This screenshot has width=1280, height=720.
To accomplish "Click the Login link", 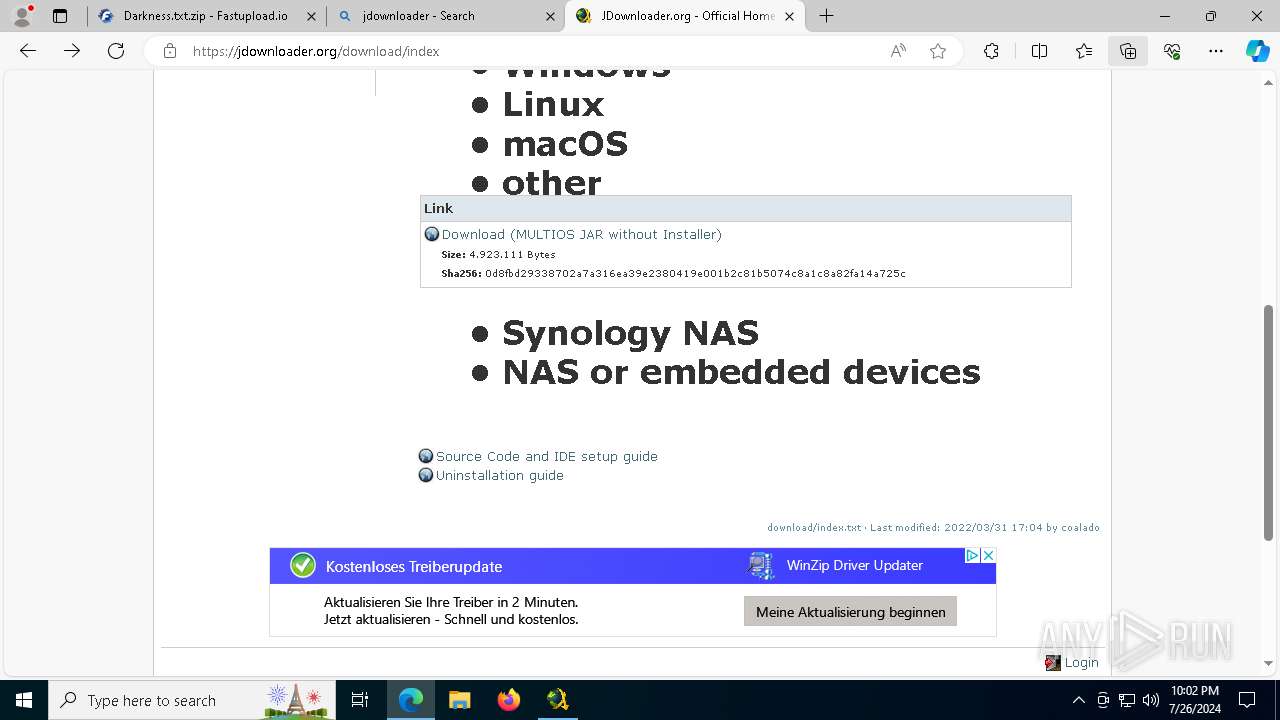I will (x=1081, y=662).
